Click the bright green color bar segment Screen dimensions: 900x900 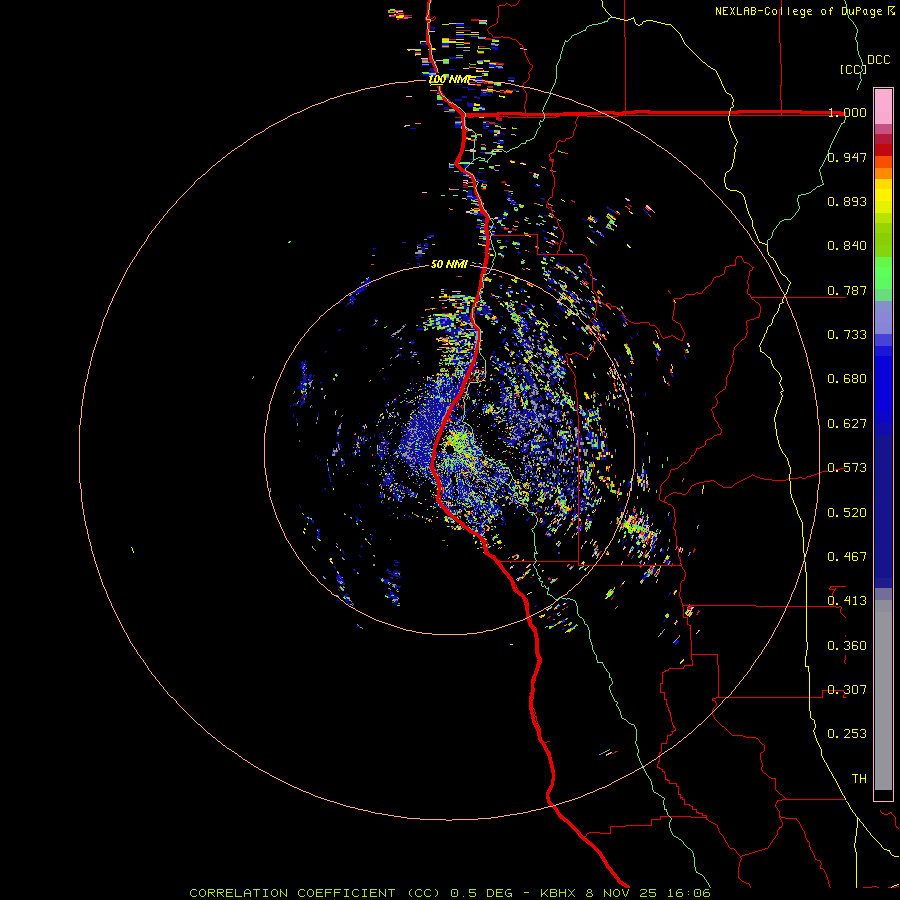click(883, 273)
